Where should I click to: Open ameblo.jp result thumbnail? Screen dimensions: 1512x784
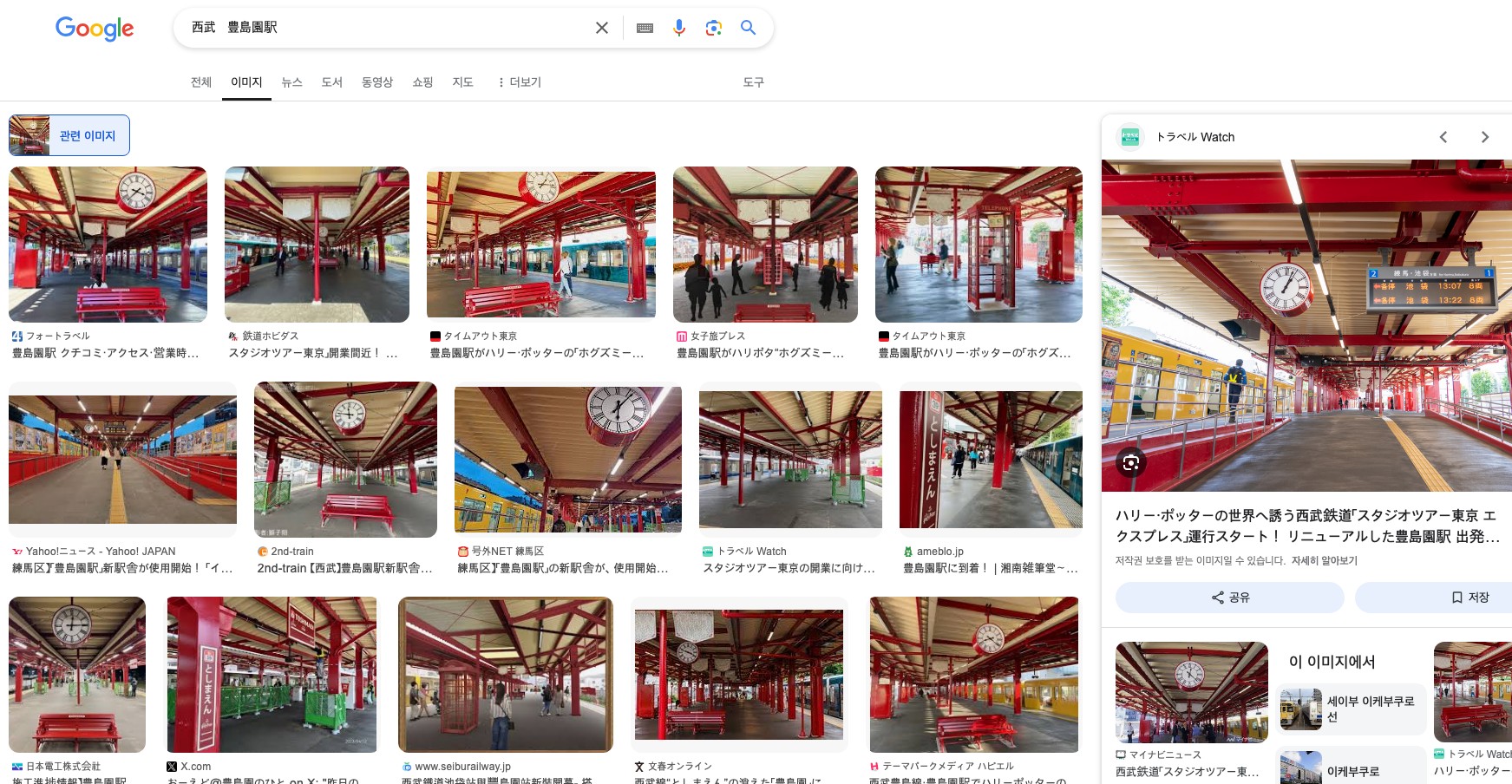click(991, 460)
